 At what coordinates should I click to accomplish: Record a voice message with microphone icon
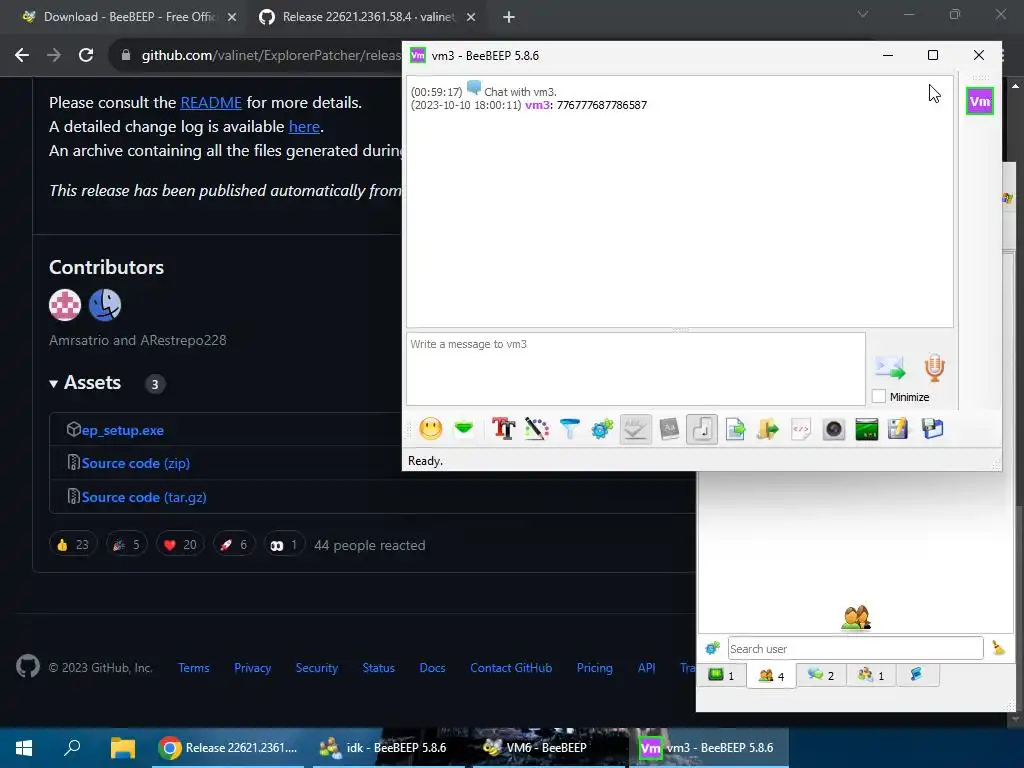[935, 368]
